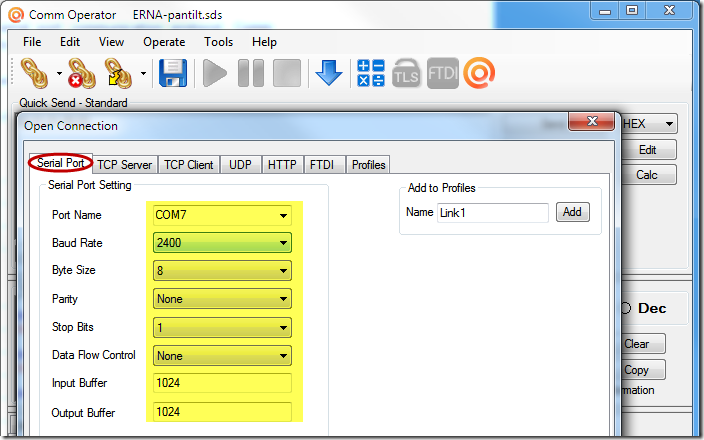
Task: Click the Calc button in main window
Action: 648,175
